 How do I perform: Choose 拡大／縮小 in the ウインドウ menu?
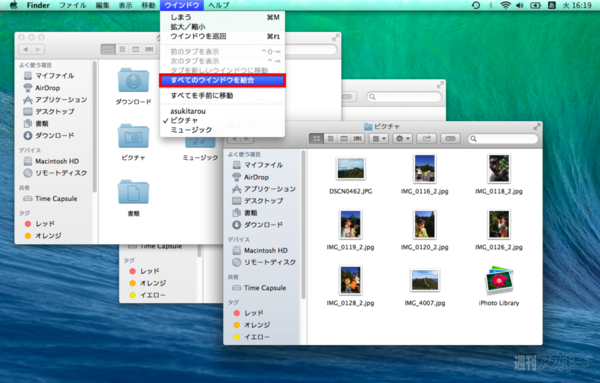222,27
